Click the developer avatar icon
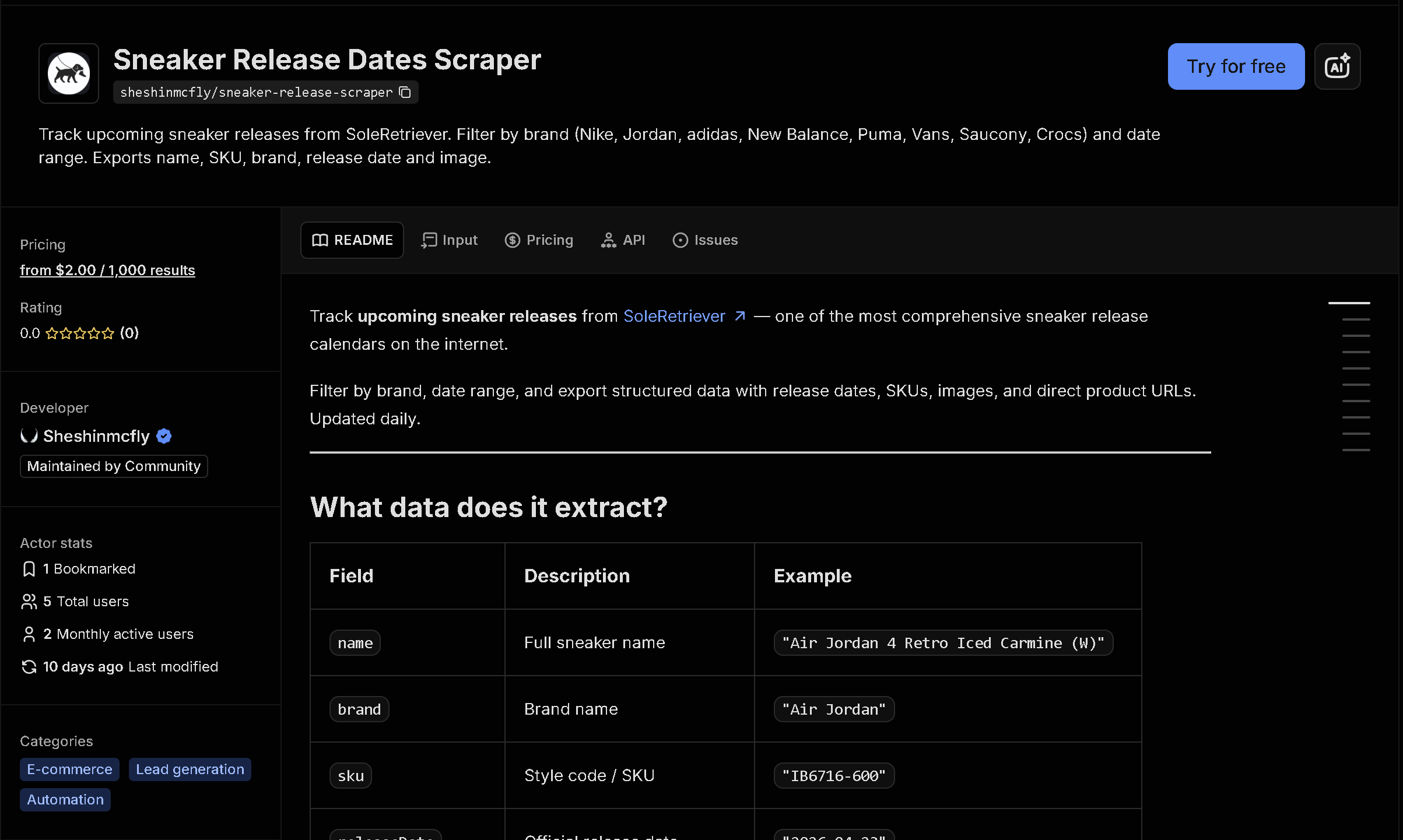The image size is (1403, 840). [29, 436]
